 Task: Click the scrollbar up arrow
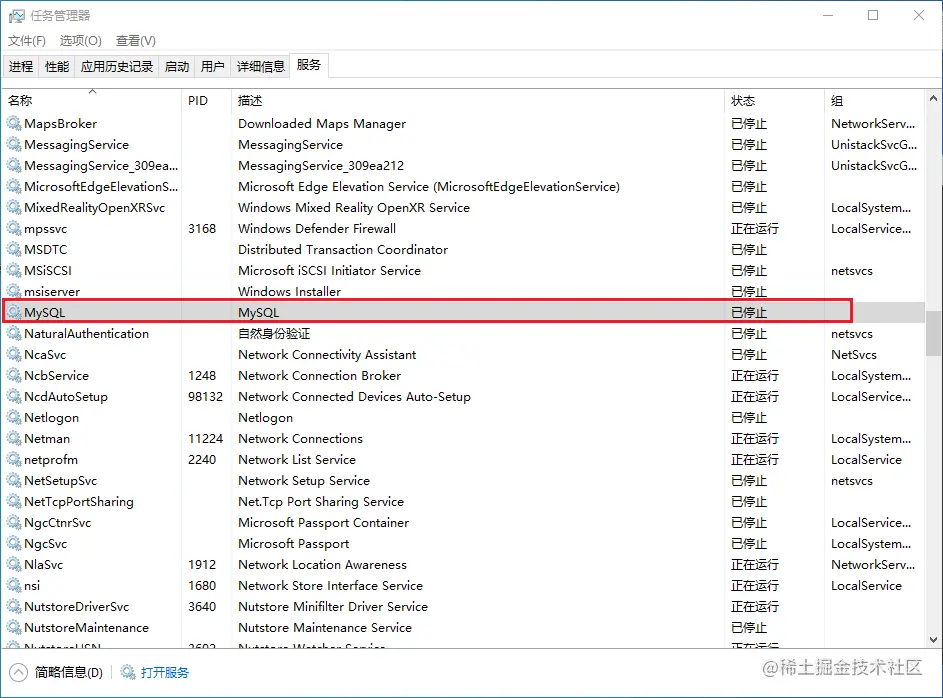pyautogui.click(x=933, y=98)
